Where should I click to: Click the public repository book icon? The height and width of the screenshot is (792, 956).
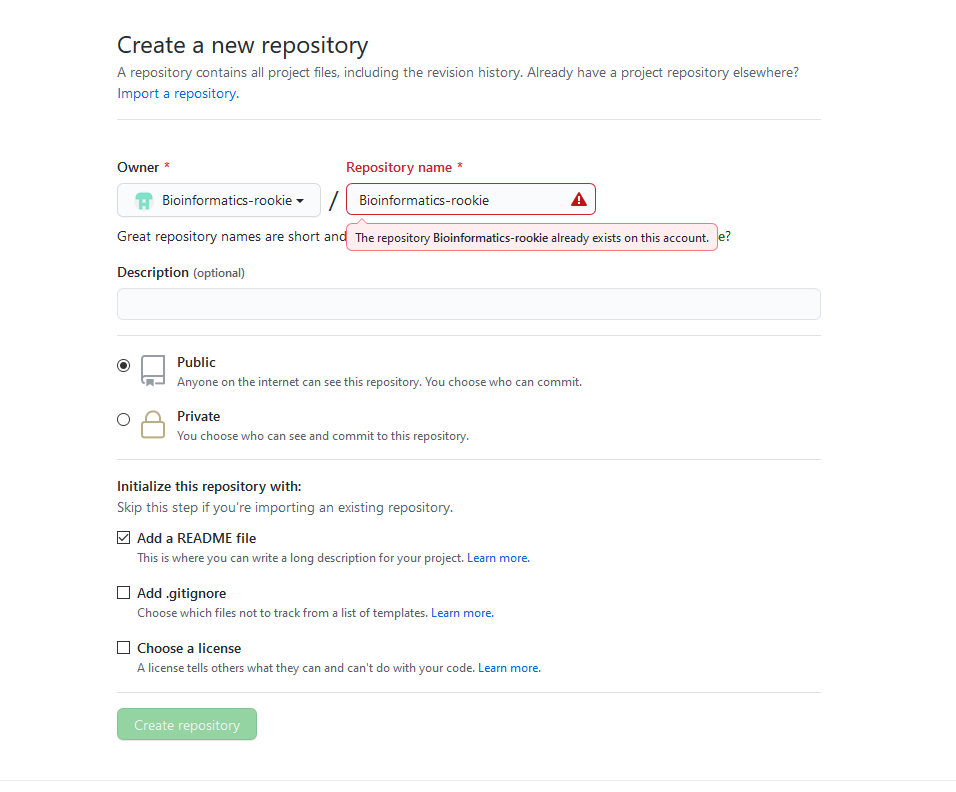[153, 370]
